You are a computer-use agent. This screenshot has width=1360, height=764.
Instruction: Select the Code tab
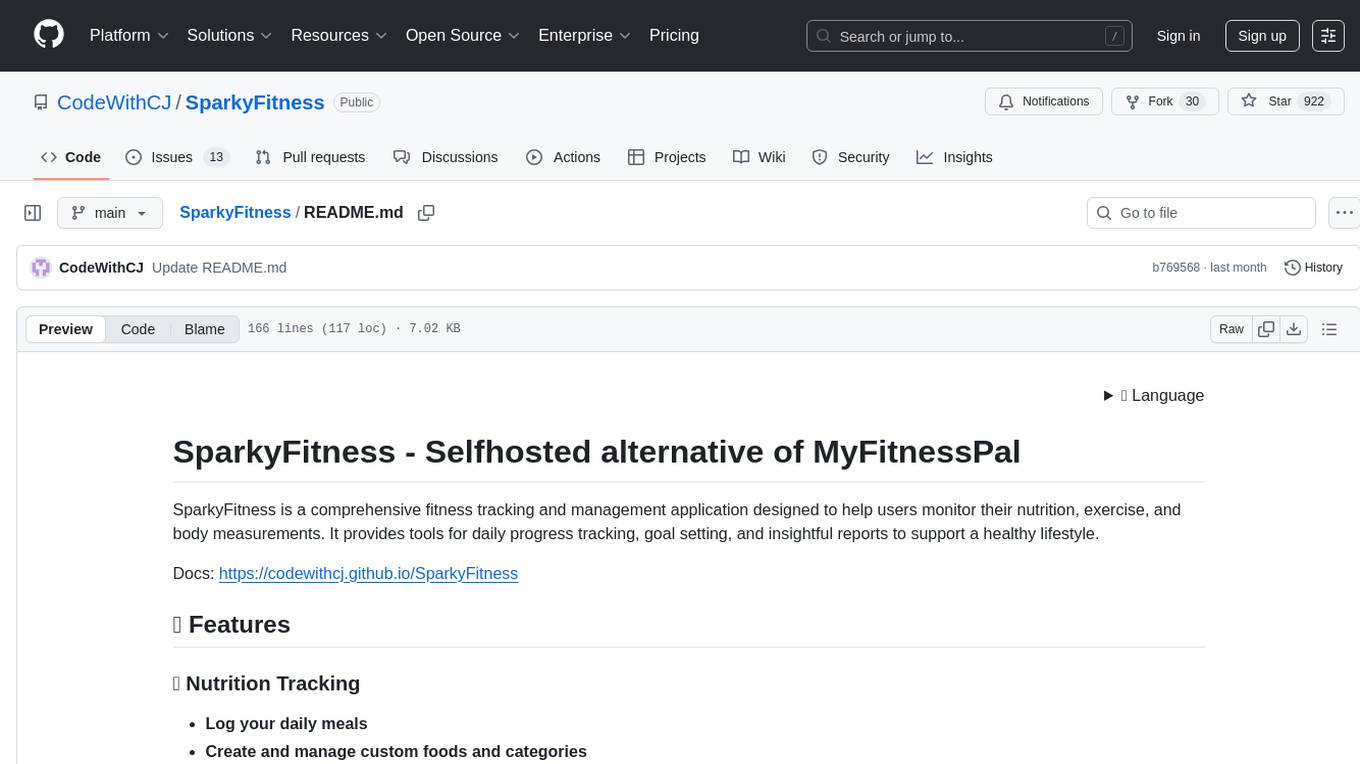71,157
